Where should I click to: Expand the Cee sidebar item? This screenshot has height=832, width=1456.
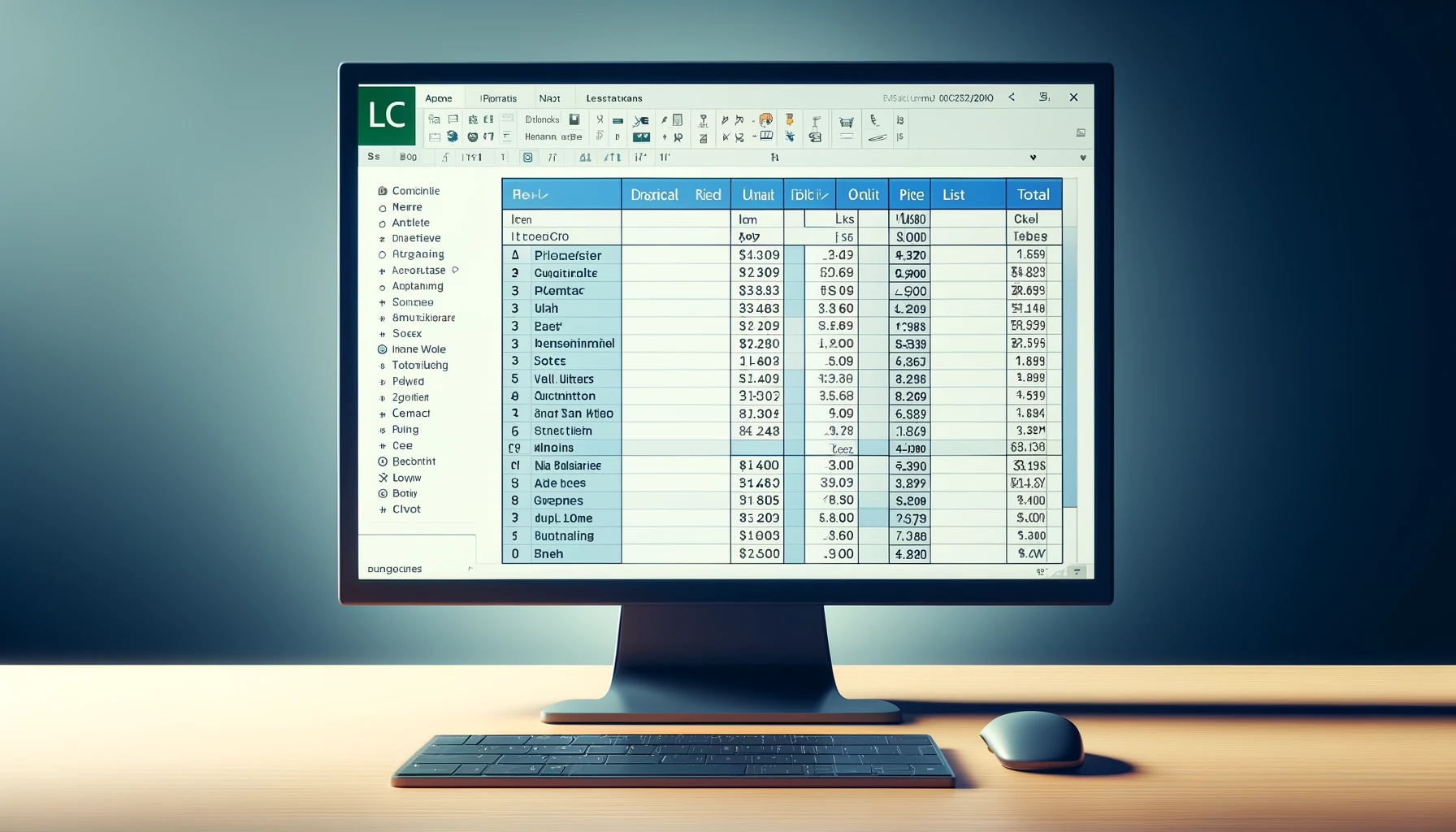point(382,446)
